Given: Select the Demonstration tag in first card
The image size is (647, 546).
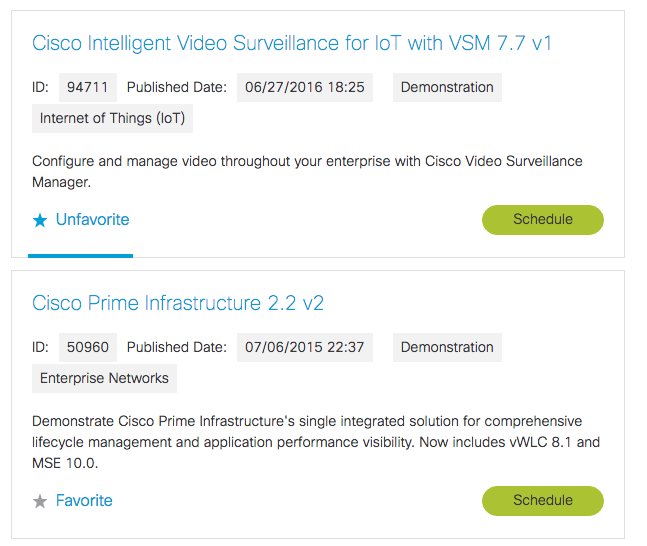Looking at the screenshot, I should 447,88.
